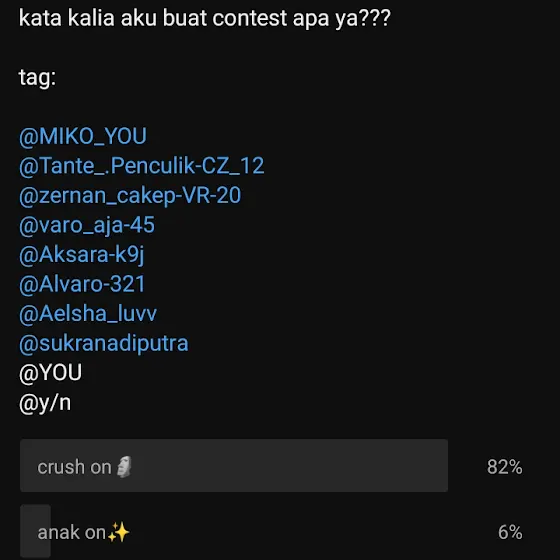Image resolution: width=560 pixels, height=560 pixels.
Task: Go to the @sukranadiputra profile
Action: pyautogui.click(x=104, y=344)
